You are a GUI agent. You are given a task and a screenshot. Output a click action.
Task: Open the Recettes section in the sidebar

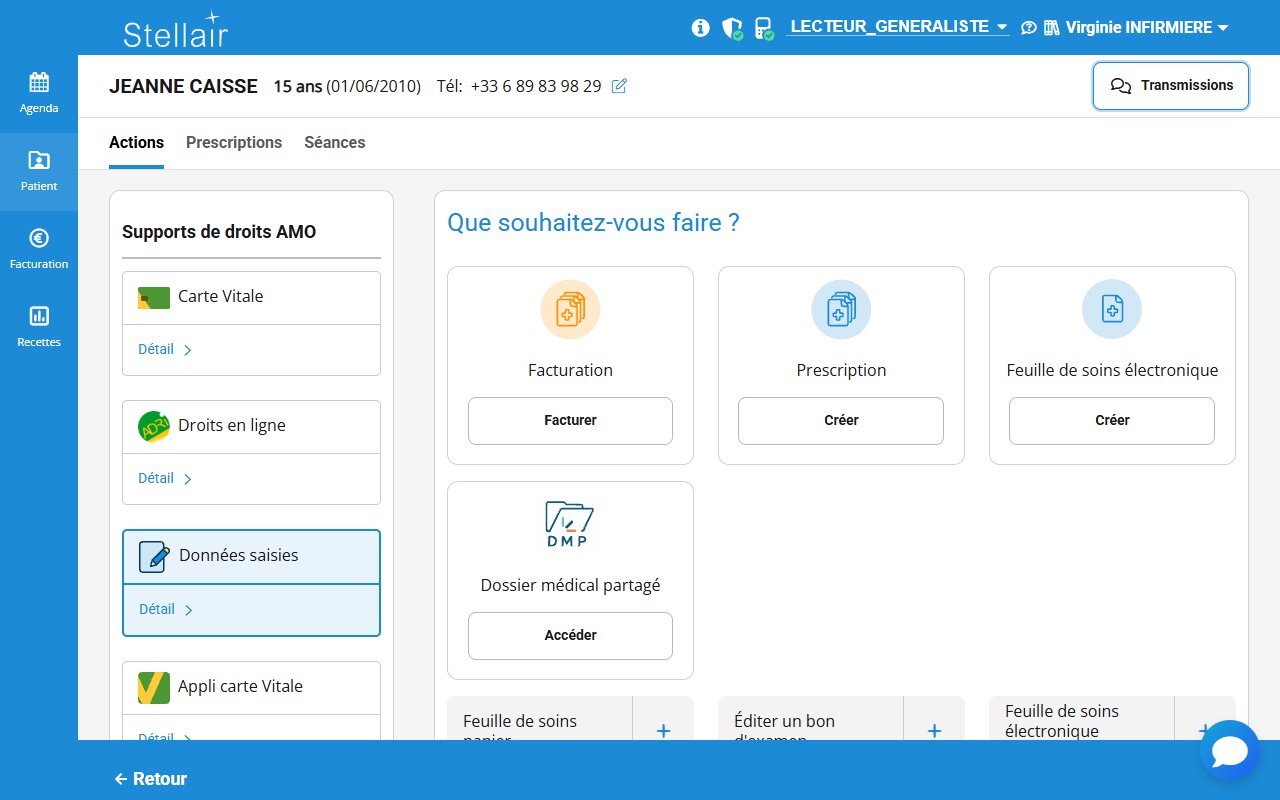(39, 326)
